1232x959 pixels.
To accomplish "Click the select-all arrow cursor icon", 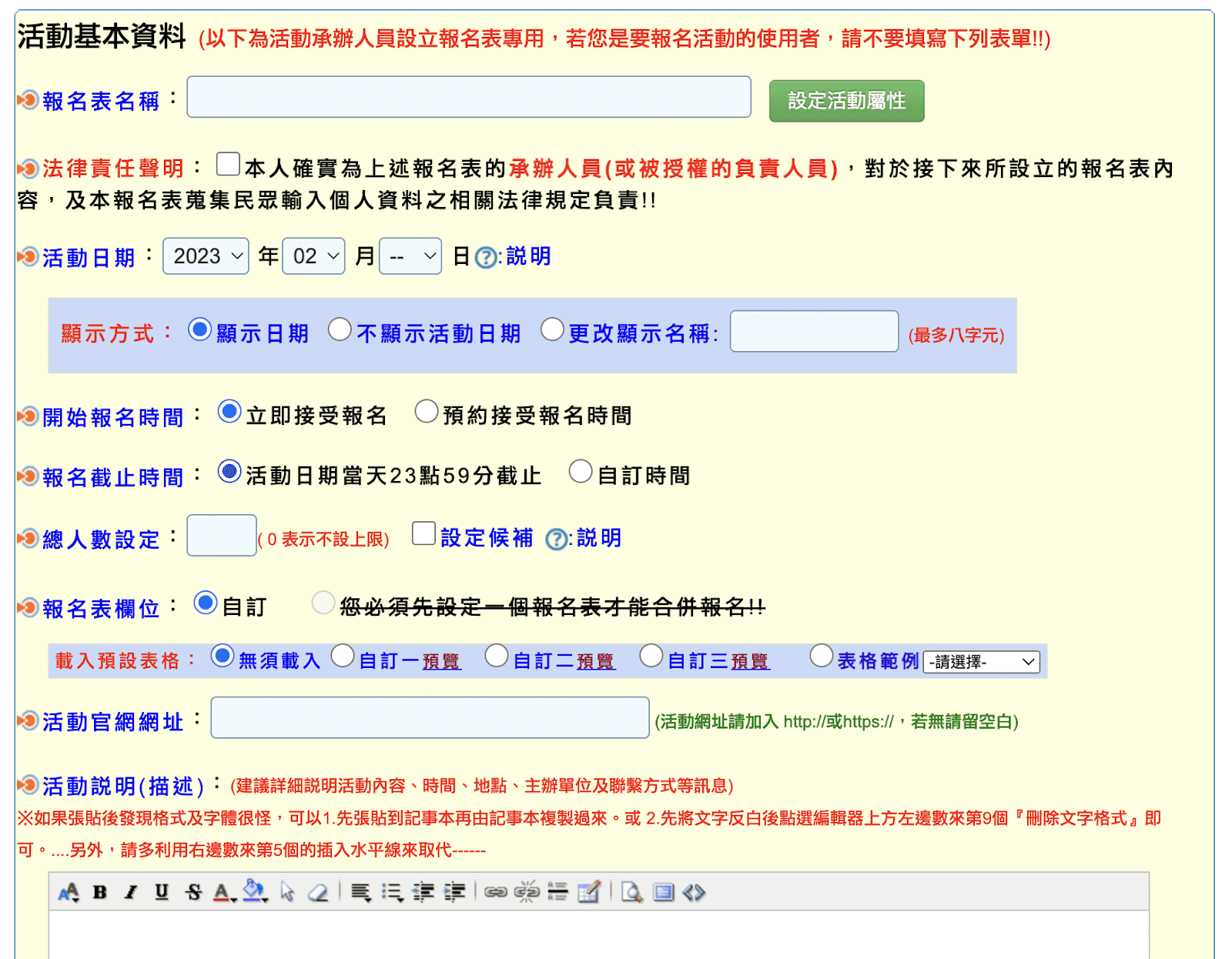I will coord(287,892).
